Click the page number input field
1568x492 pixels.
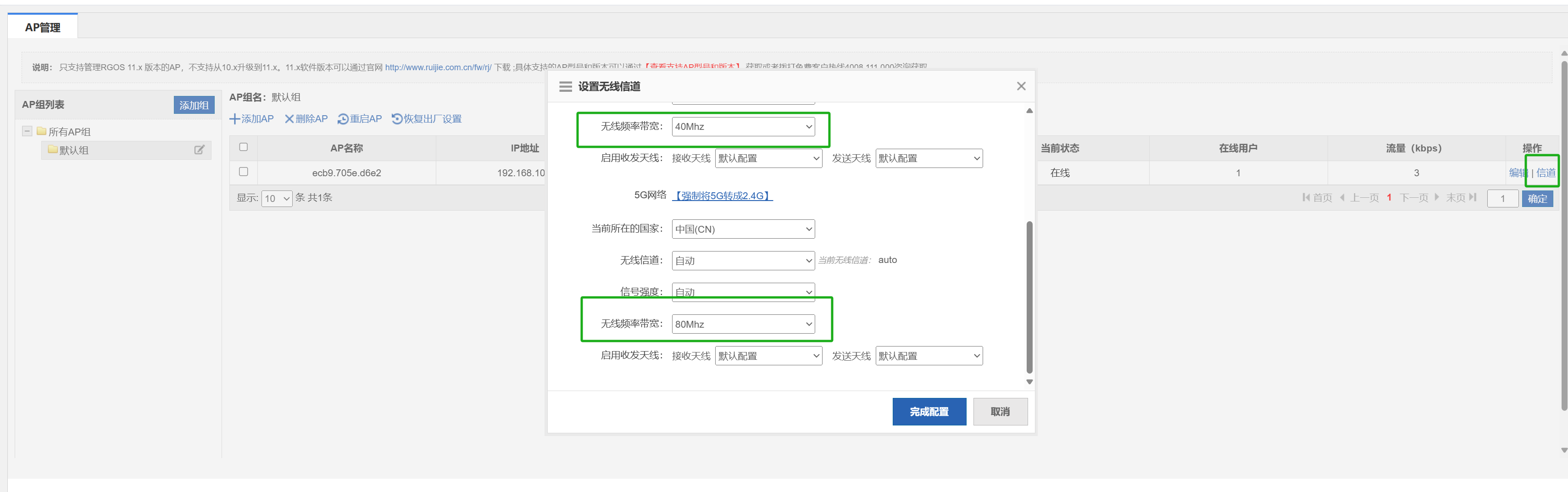(1501, 199)
